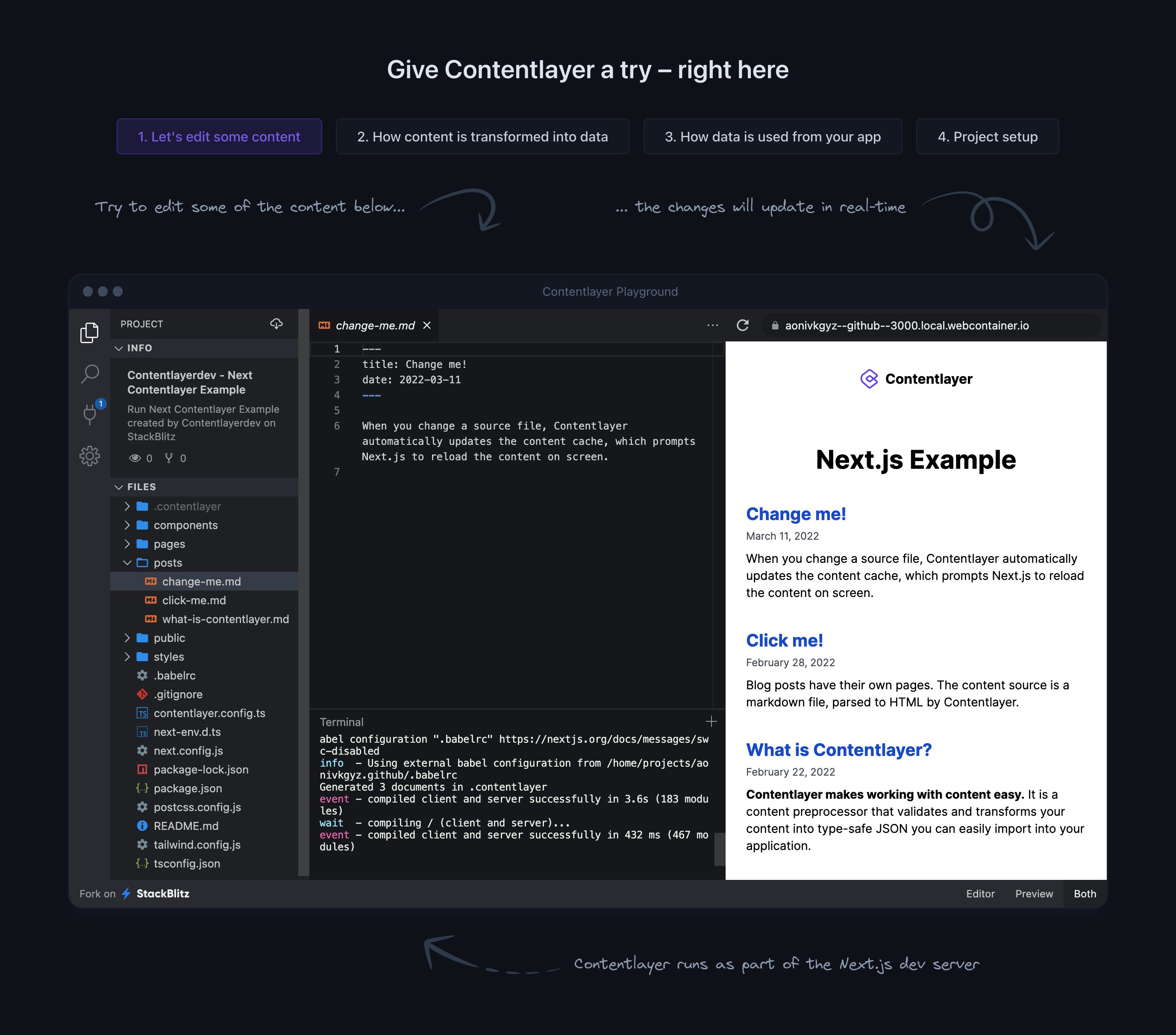Open the editor overflow ellipsis menu
The width and height of the screenshot is (1176, 1035).
[712, 325]
